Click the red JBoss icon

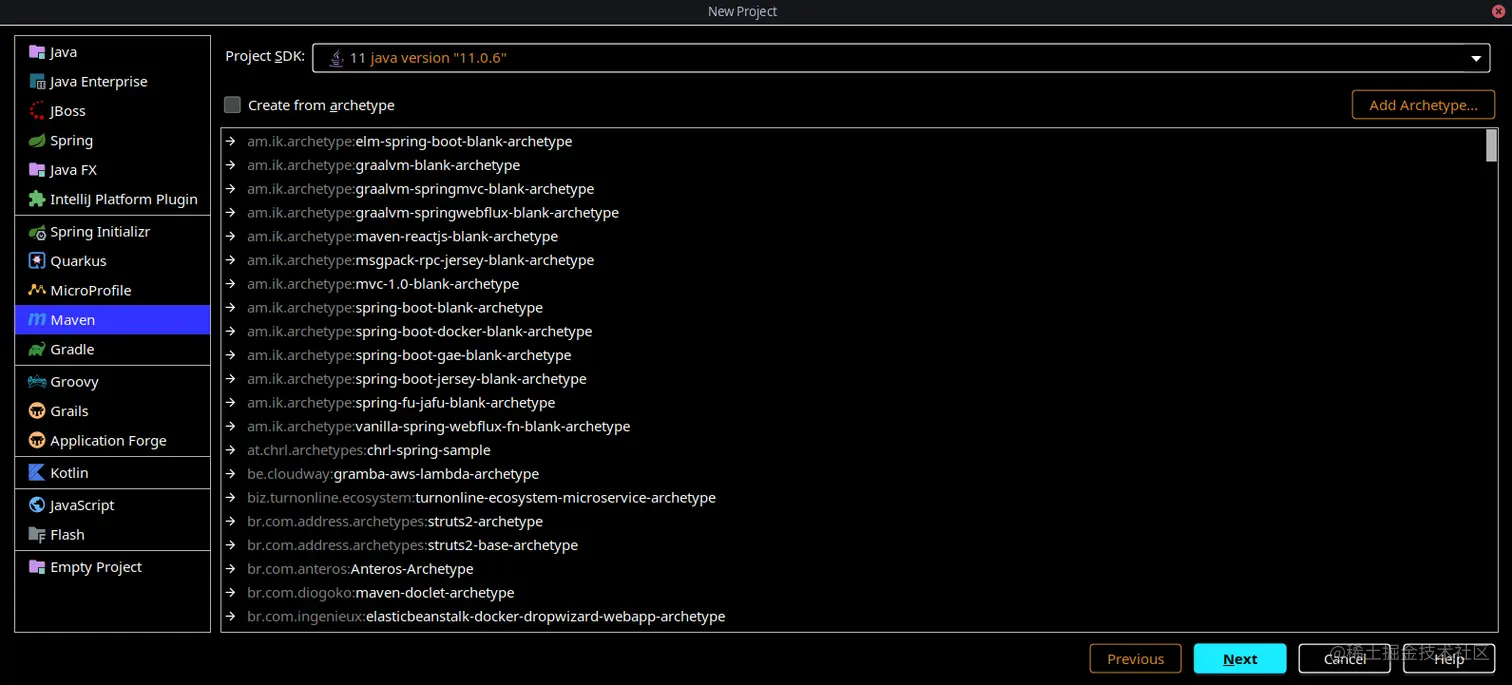(x=37, y=111)
